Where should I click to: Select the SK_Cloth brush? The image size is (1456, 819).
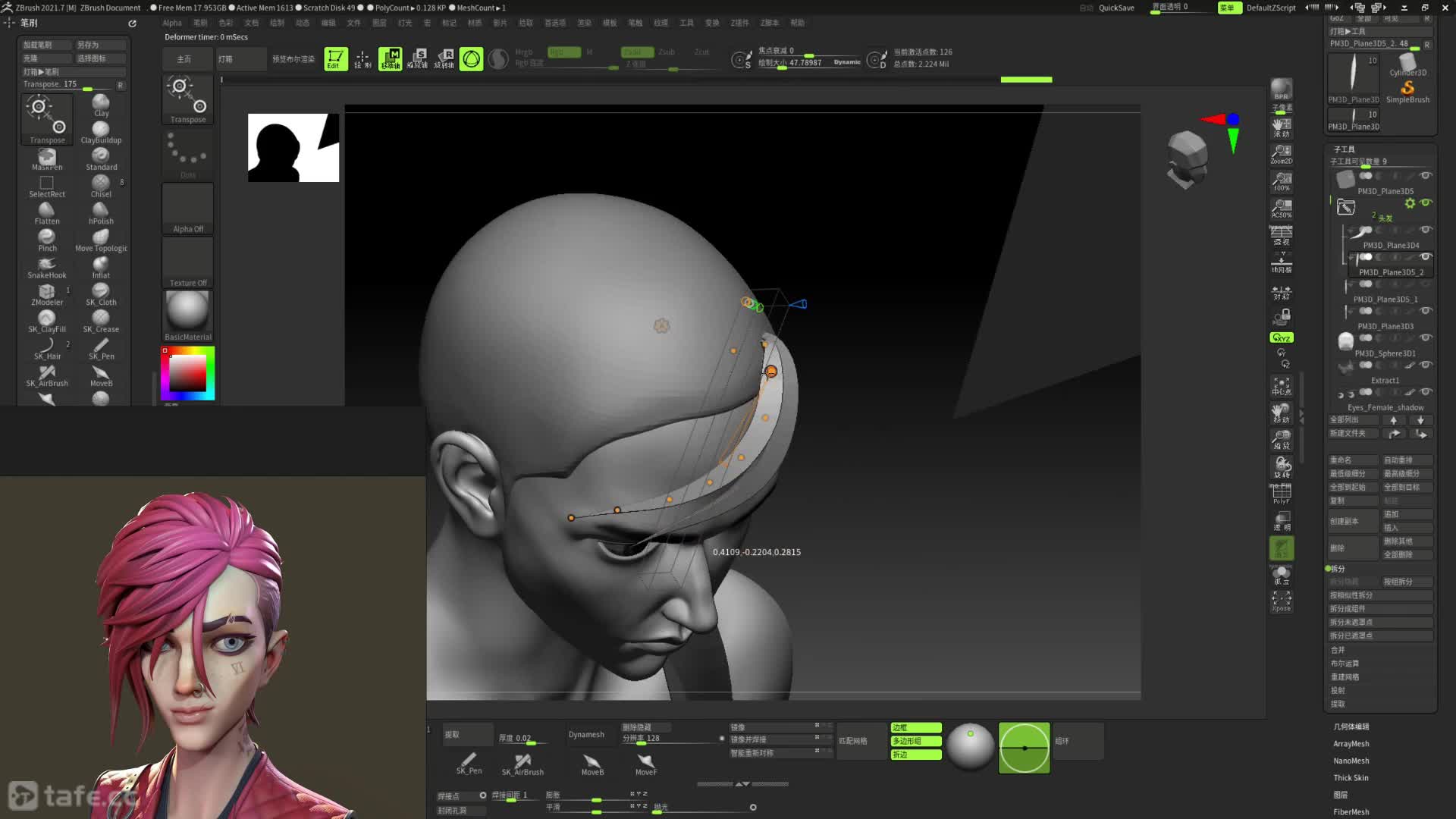pyautogui.click(x=101, y=294)
